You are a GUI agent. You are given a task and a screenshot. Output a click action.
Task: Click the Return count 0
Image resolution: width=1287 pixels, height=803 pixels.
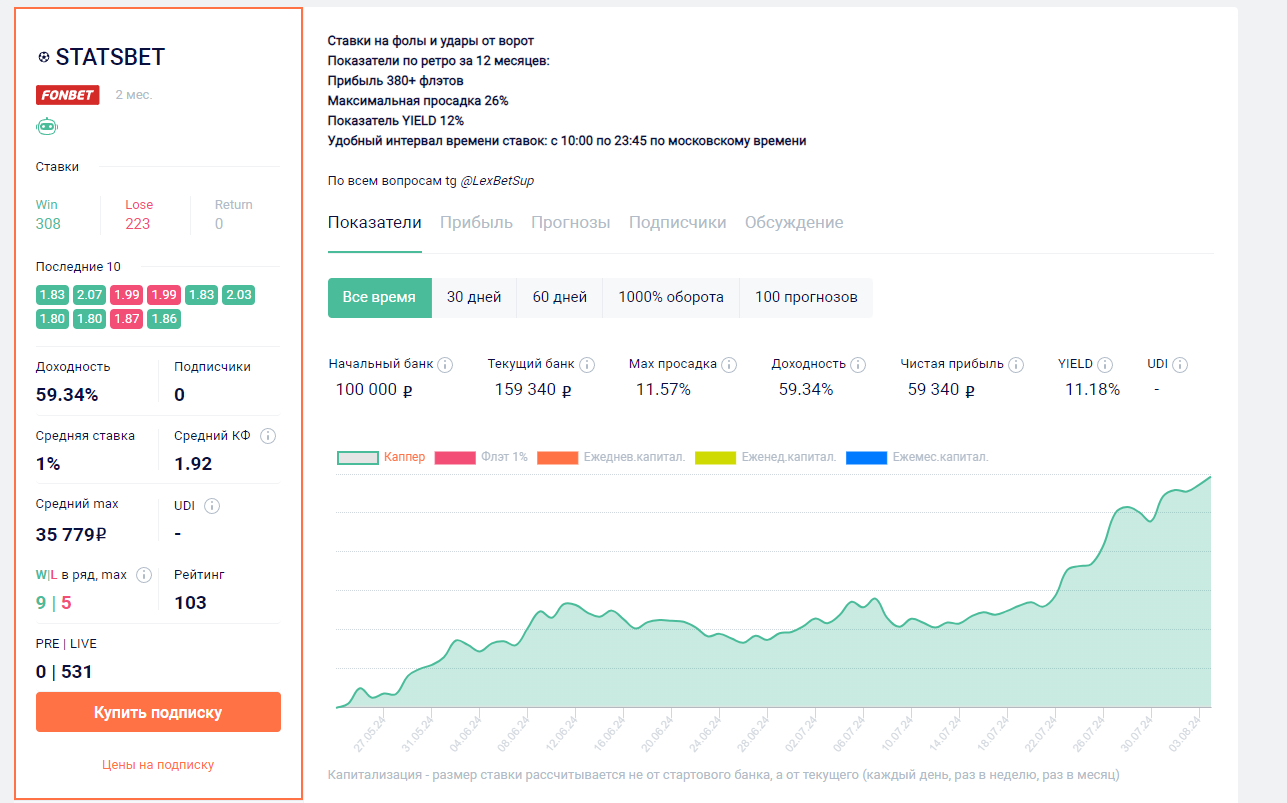tap(219, 224)
